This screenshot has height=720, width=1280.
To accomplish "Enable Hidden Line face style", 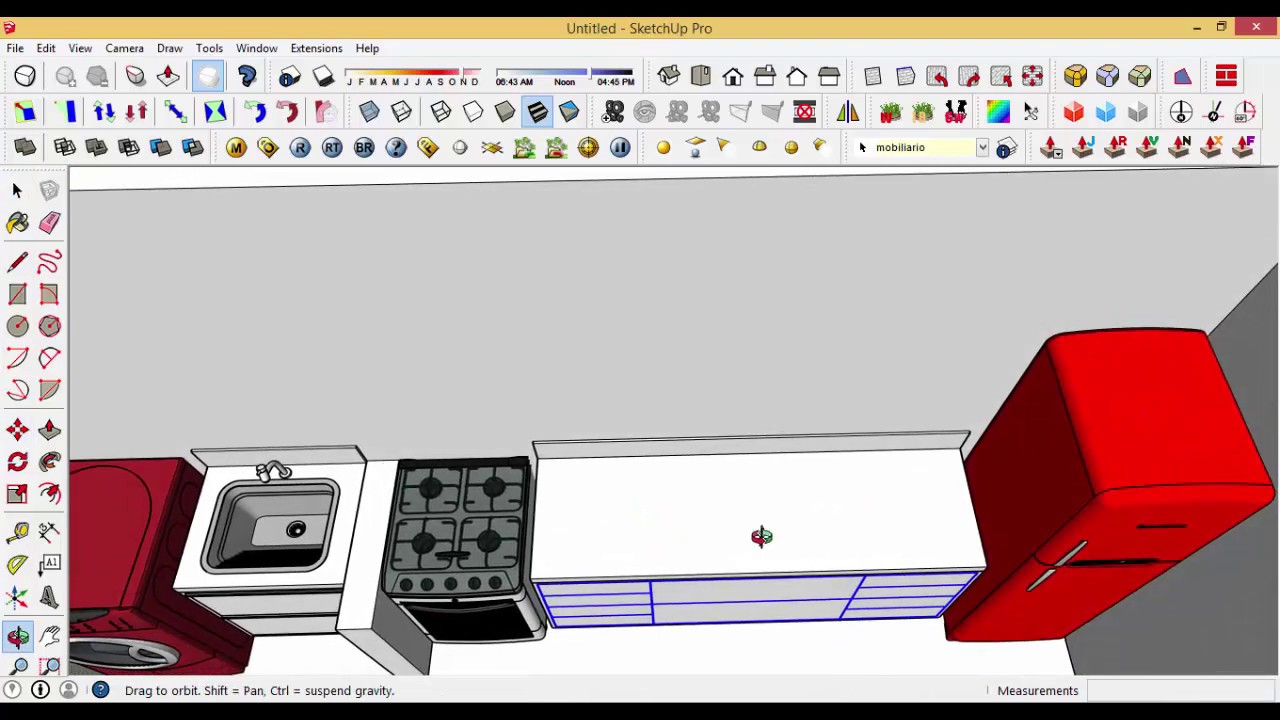I will click(x=473, y=112).
